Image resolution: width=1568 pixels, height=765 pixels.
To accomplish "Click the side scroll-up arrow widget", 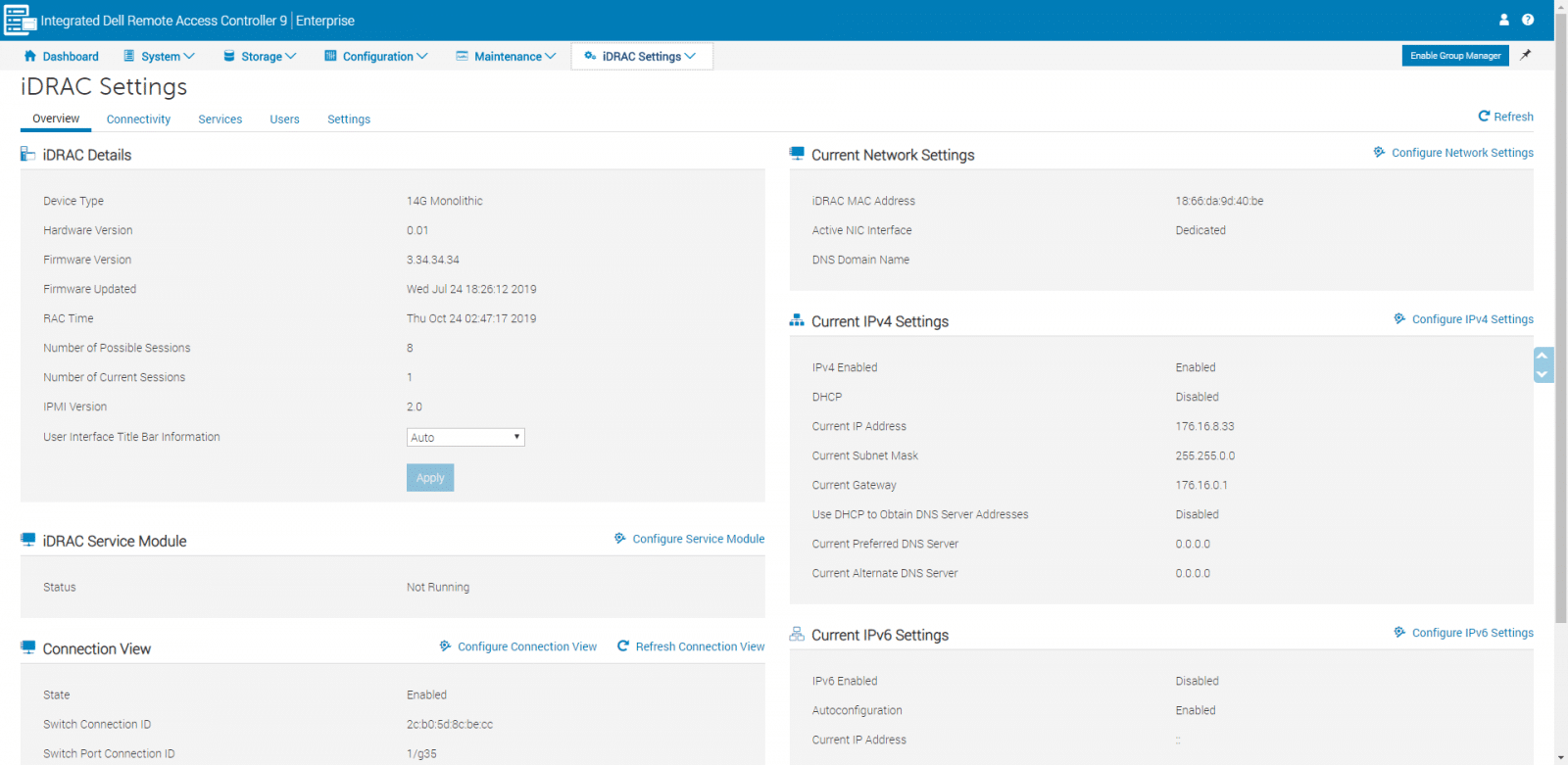I will pyautogui.click(x=1543, y=356).
